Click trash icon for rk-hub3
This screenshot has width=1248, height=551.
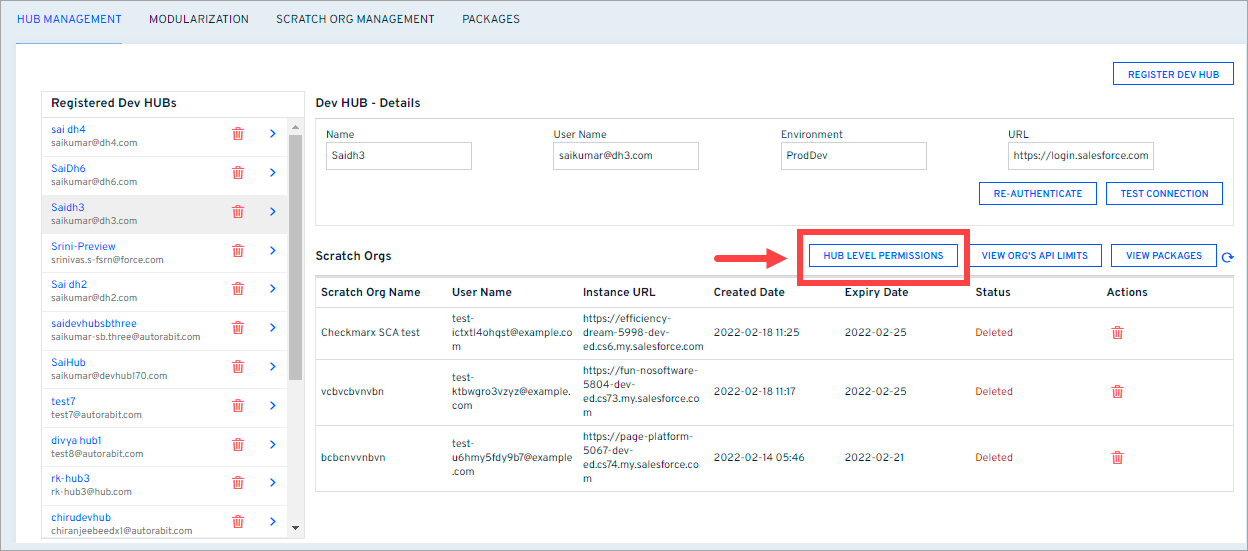[238, 483]
